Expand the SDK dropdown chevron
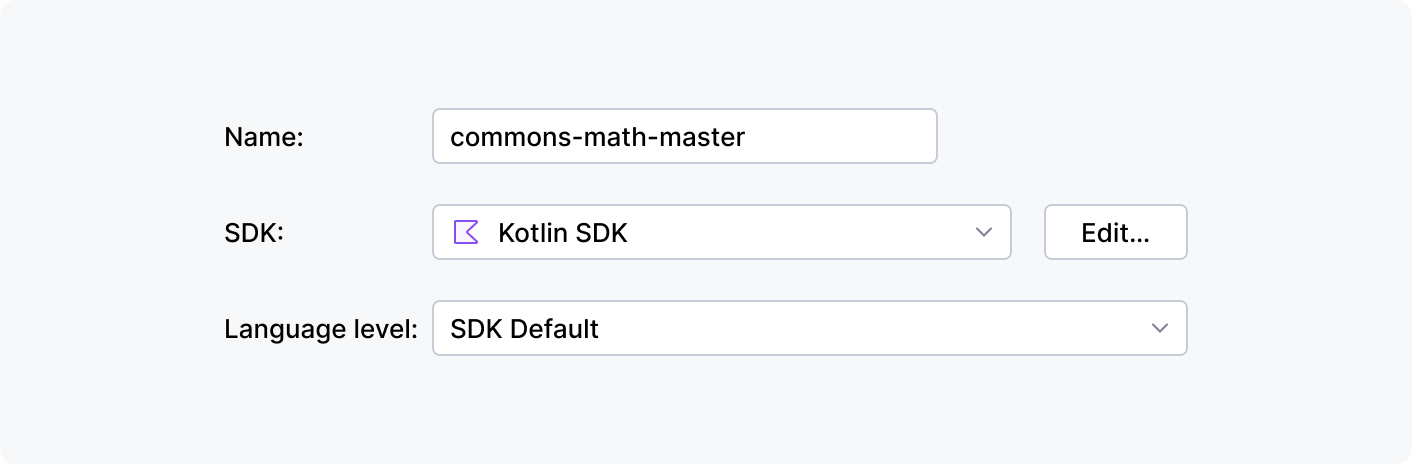This screenshot has width=1412, height=464. [x=984, y=232]
